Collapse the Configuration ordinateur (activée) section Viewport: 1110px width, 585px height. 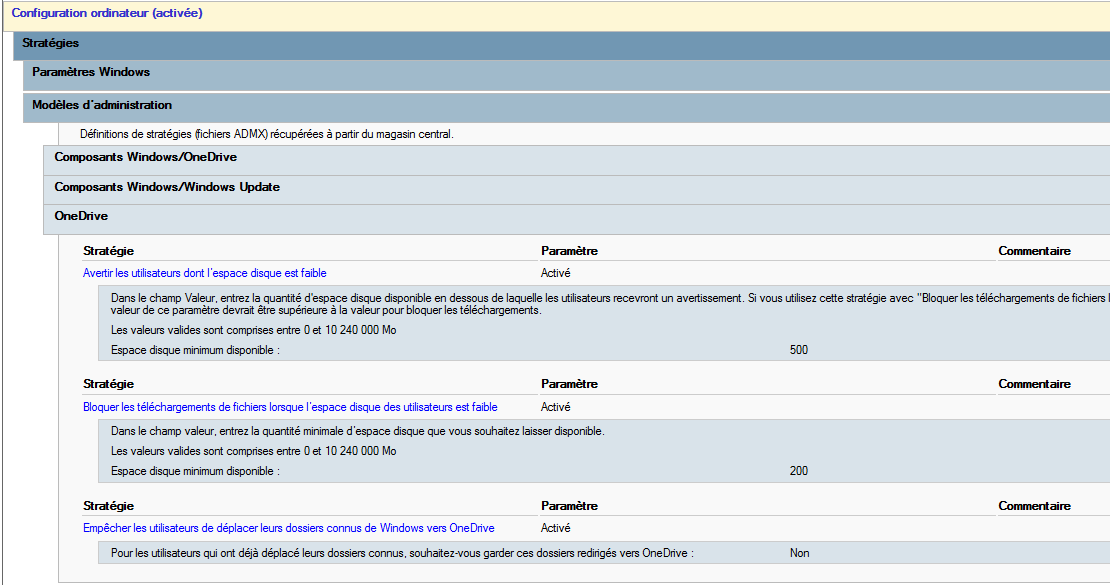[106, 13]
